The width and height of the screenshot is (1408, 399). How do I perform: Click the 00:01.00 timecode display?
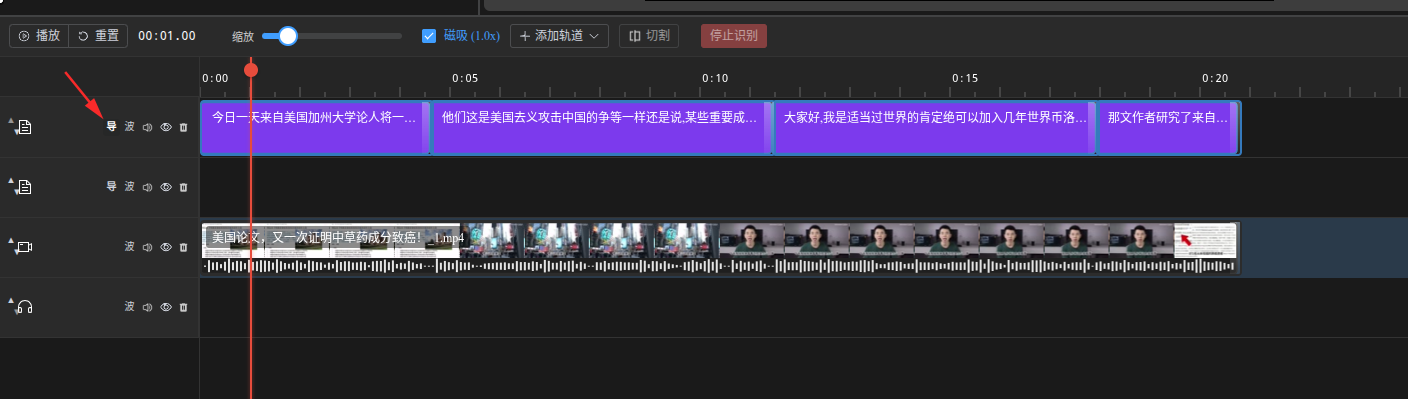tap(167, 36)
